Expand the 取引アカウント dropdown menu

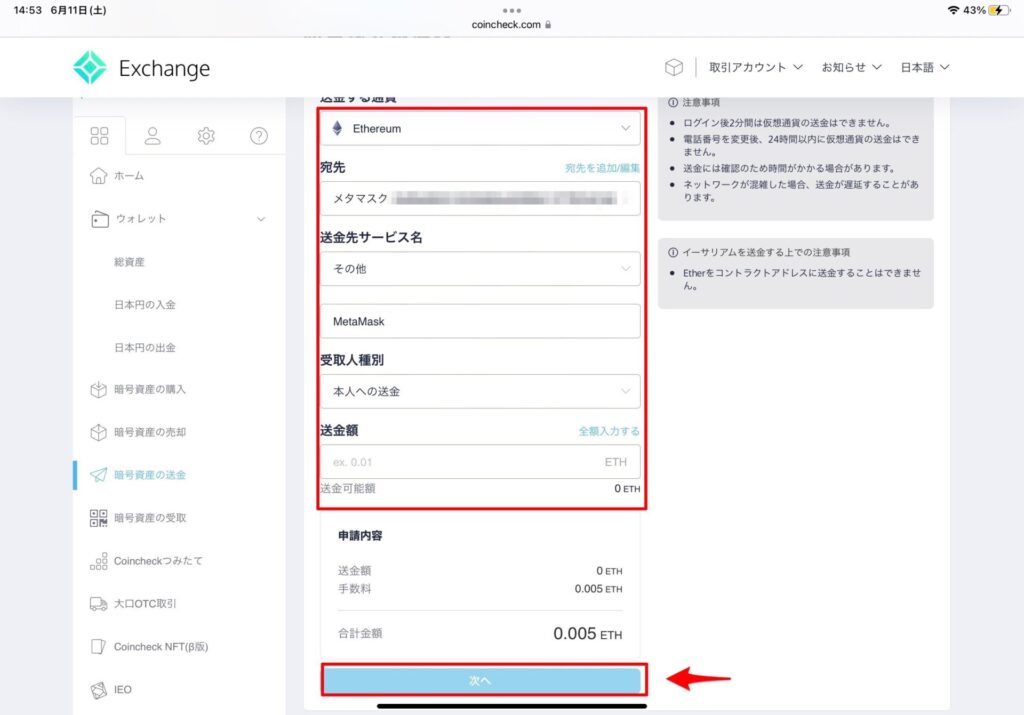click(756, 67)
